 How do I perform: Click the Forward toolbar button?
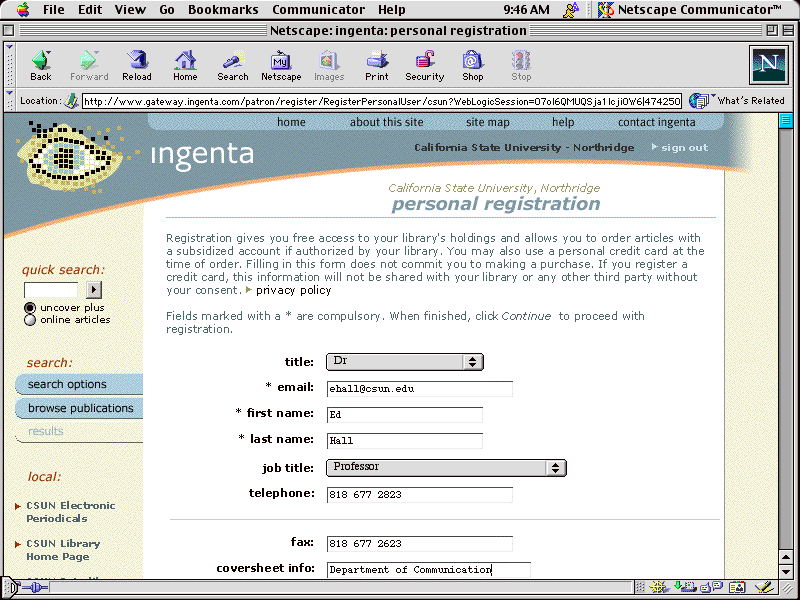pos(89,66)
